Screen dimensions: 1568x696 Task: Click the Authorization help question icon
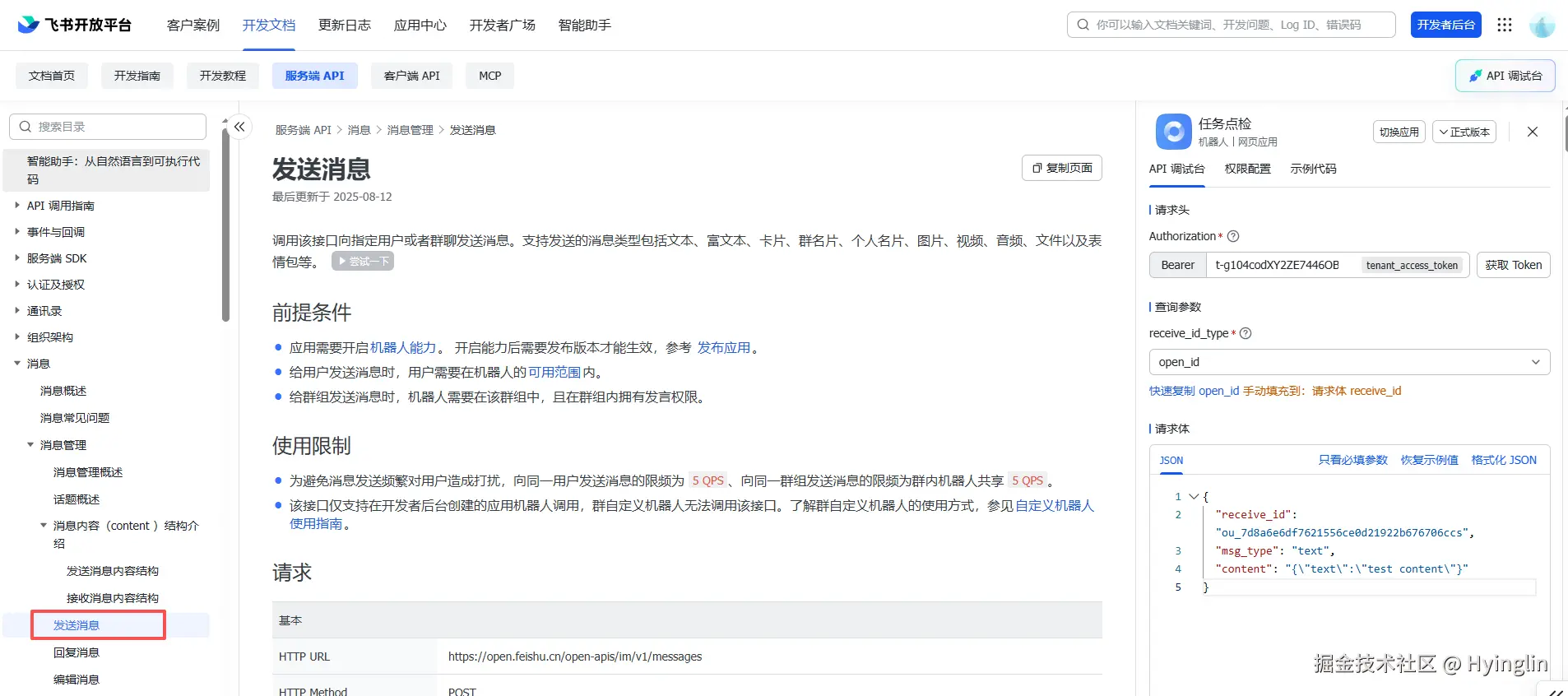pos(1233,236)
